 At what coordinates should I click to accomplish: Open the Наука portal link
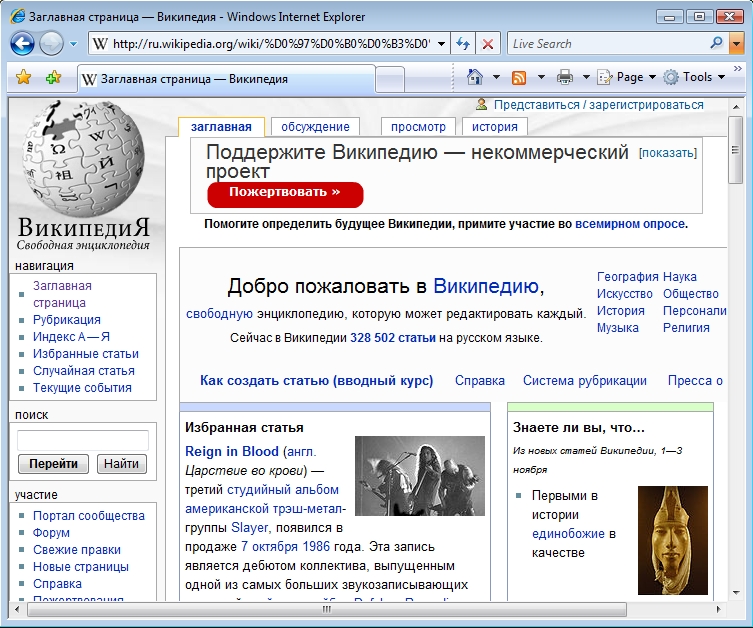(680, 277)
